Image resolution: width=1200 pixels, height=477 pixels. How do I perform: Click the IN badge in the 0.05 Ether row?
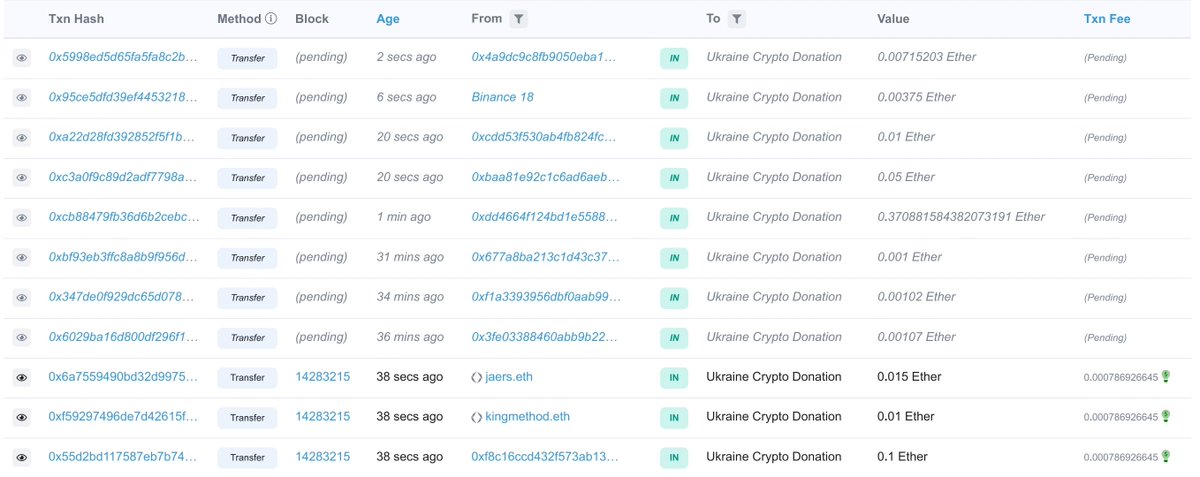point(674,178)
